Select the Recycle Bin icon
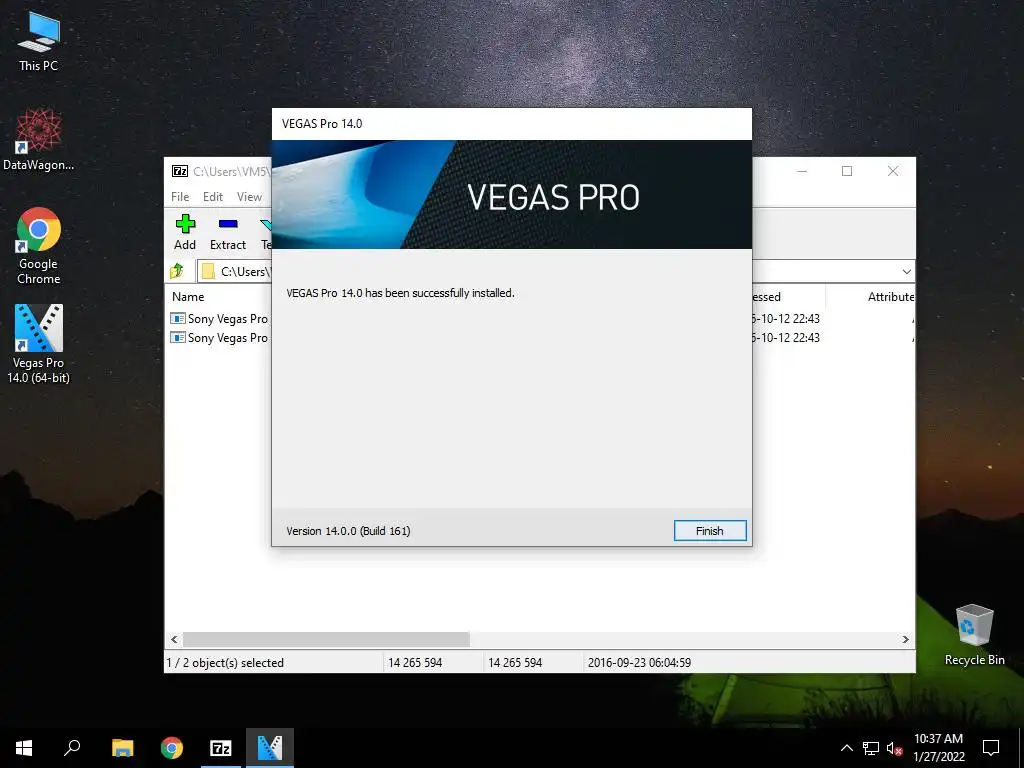The image size is (1024, 768). (974, 635)
